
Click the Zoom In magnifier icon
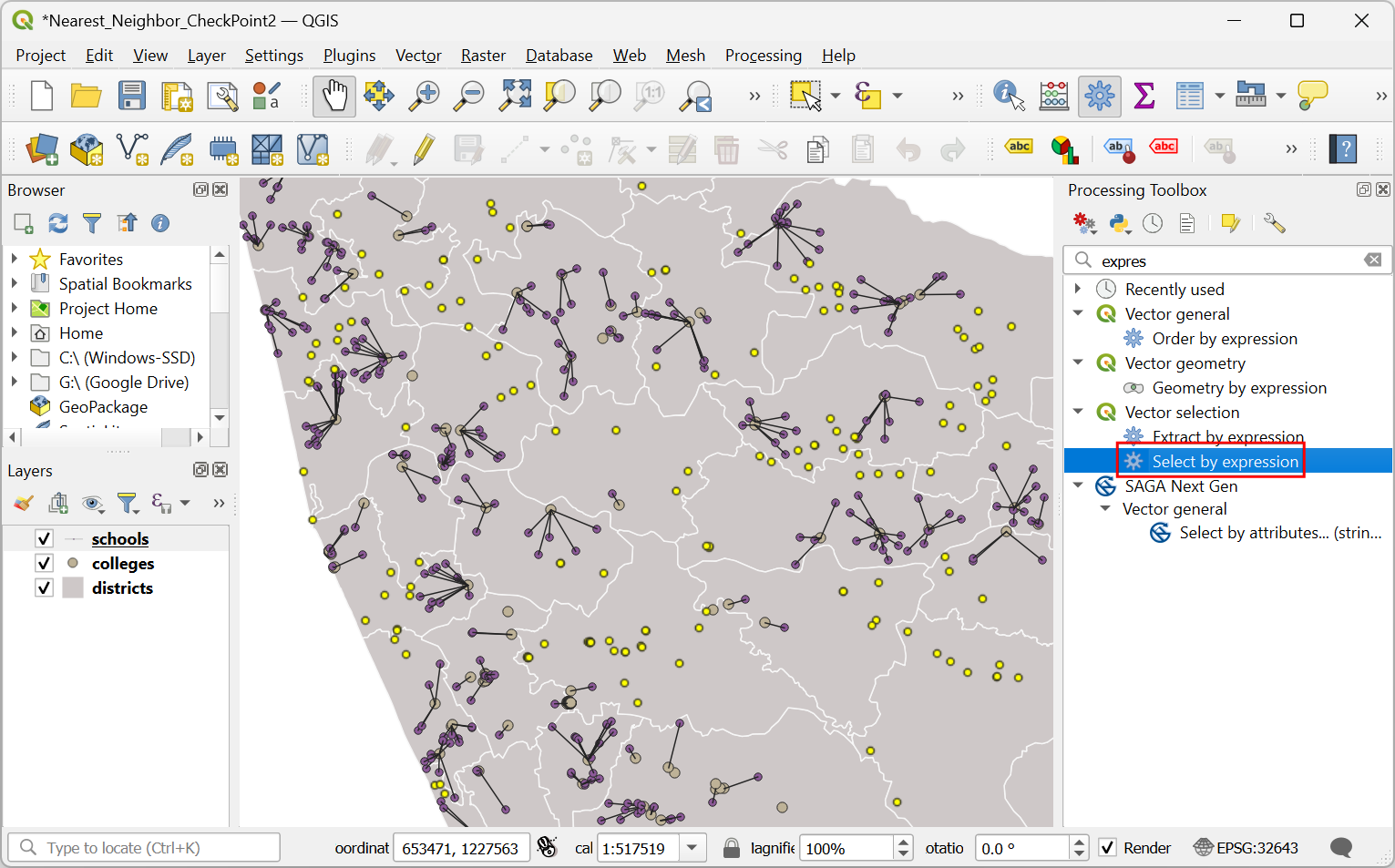(x=424, y=96)
